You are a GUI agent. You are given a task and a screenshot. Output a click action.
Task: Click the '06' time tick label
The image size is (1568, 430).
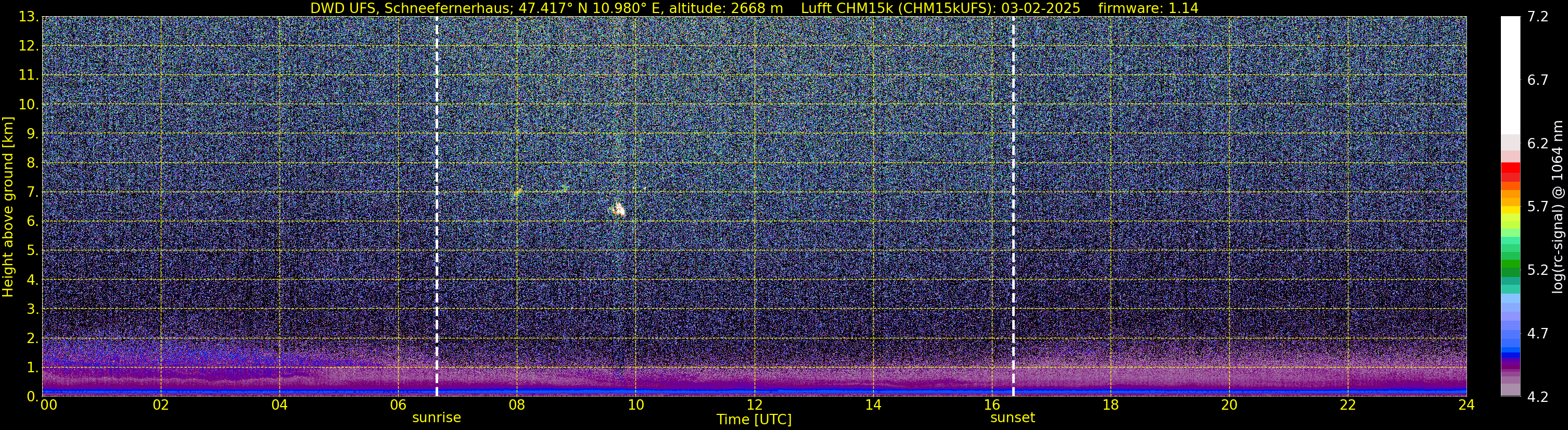pyautogui.click(x=398, y=405)
